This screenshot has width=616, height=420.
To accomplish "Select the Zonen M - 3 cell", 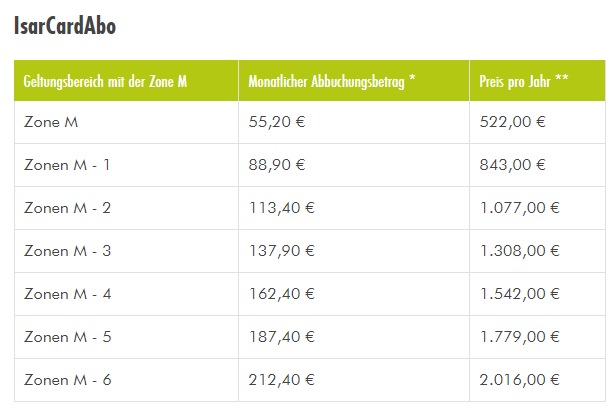I will 67,251.
